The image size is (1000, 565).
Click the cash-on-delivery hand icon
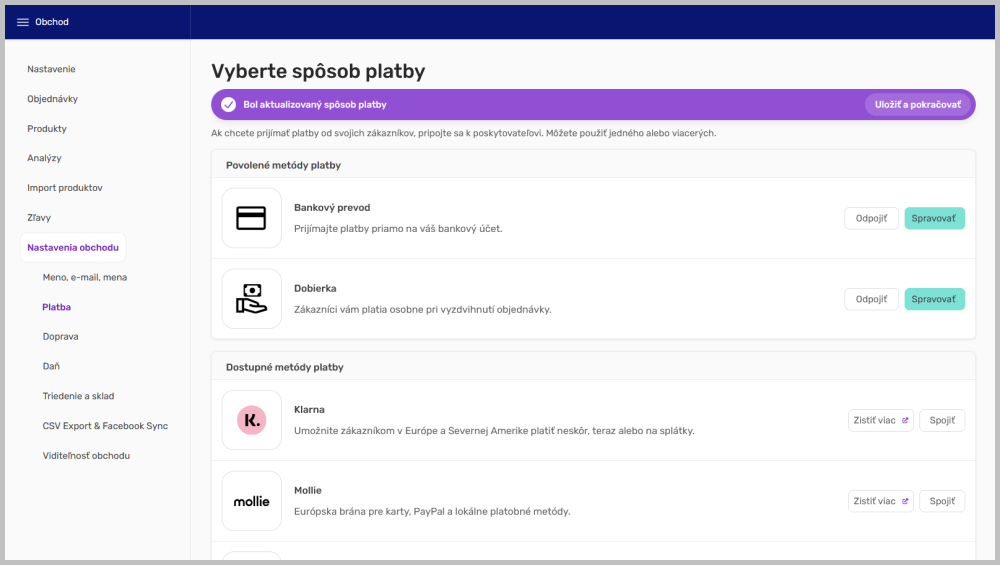coord(251,299)
